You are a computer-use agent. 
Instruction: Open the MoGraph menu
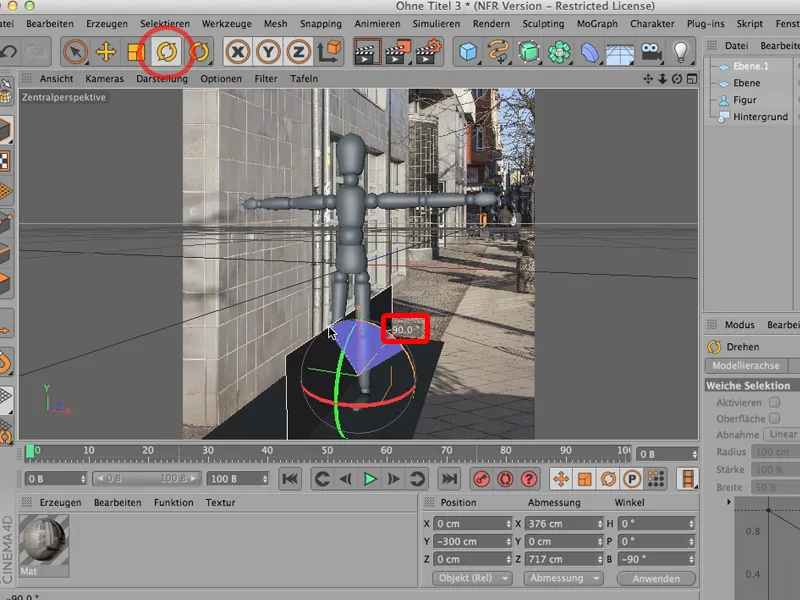pos(597,23)
